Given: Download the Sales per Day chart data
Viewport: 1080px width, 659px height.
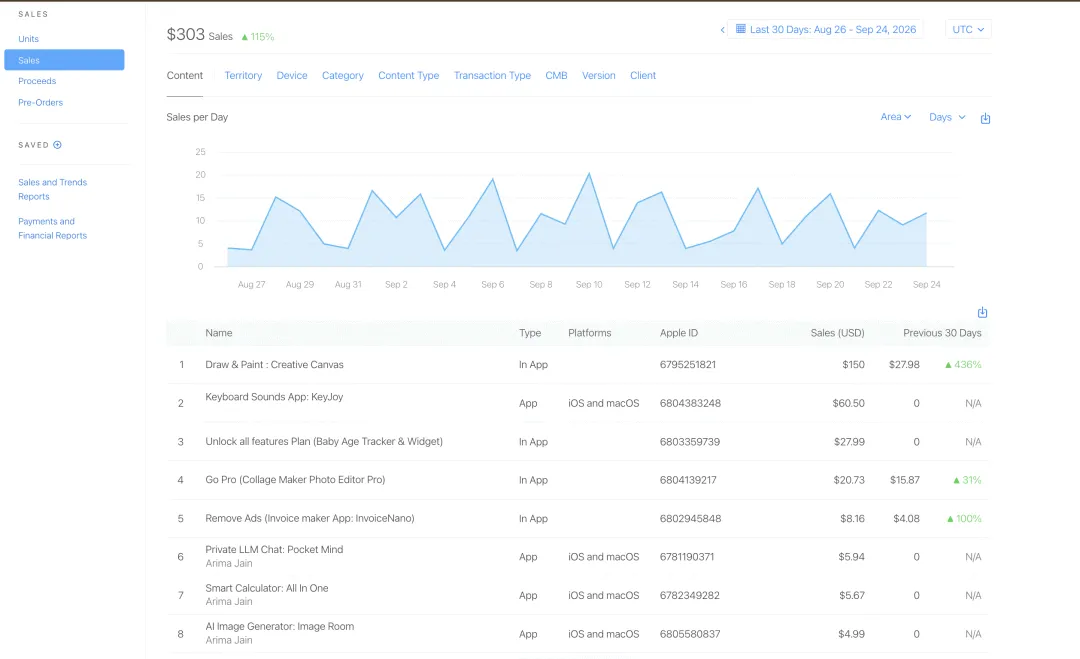Looking at the screenshot, I should [985, 118].
